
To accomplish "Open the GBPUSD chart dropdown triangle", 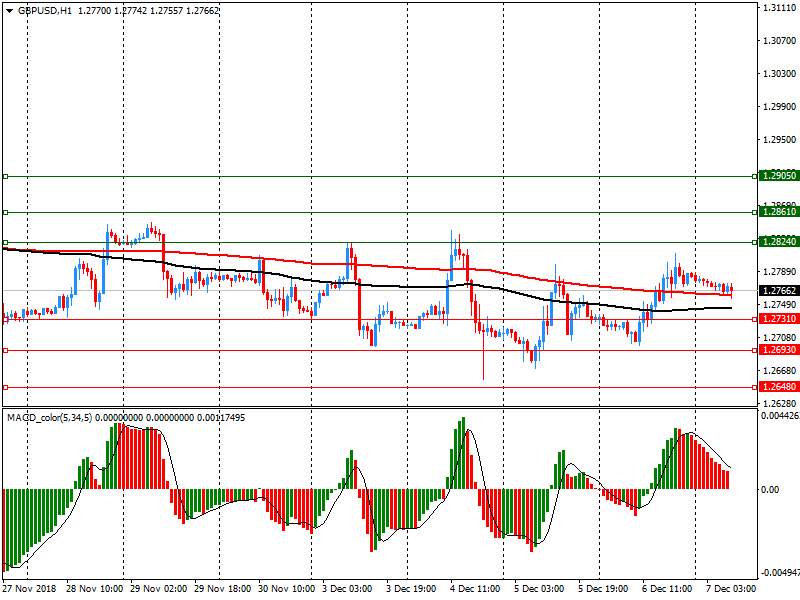I will (9, 11).
